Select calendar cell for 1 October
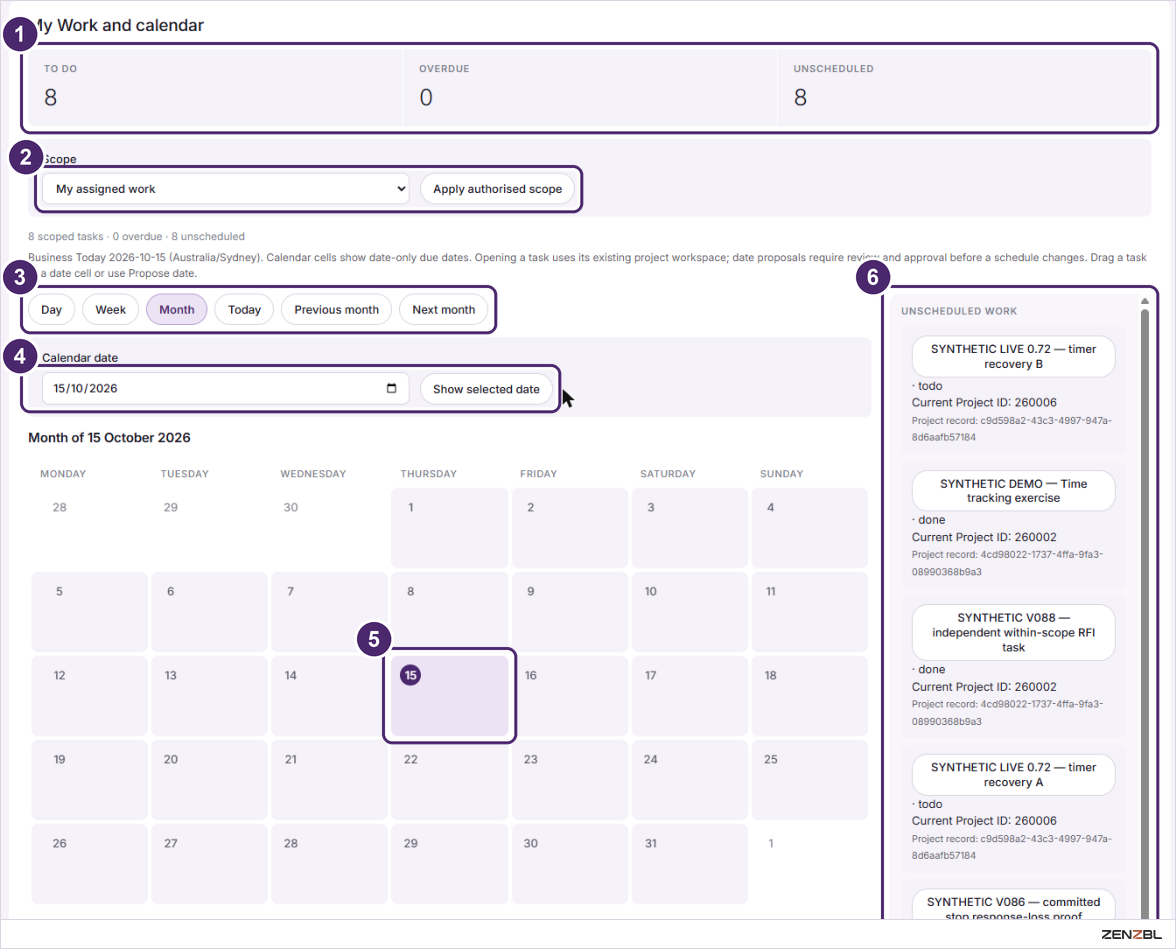The height and width of the screenshot is (949, 1176). [449, 527]
